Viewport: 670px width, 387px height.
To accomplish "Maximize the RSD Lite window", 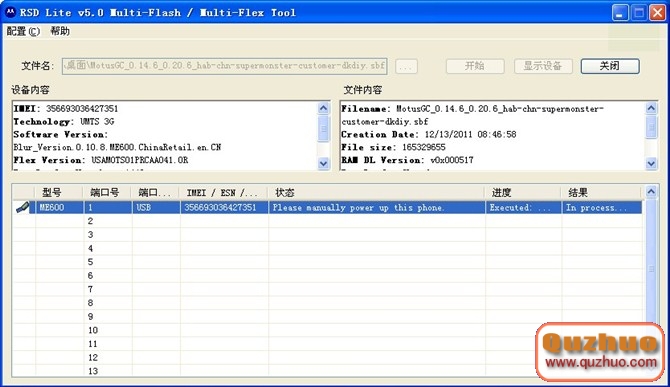I will 639,12.
